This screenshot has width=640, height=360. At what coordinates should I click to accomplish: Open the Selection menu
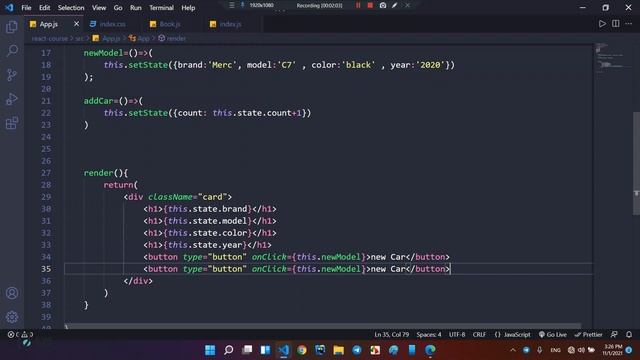(x=71, y=8)
